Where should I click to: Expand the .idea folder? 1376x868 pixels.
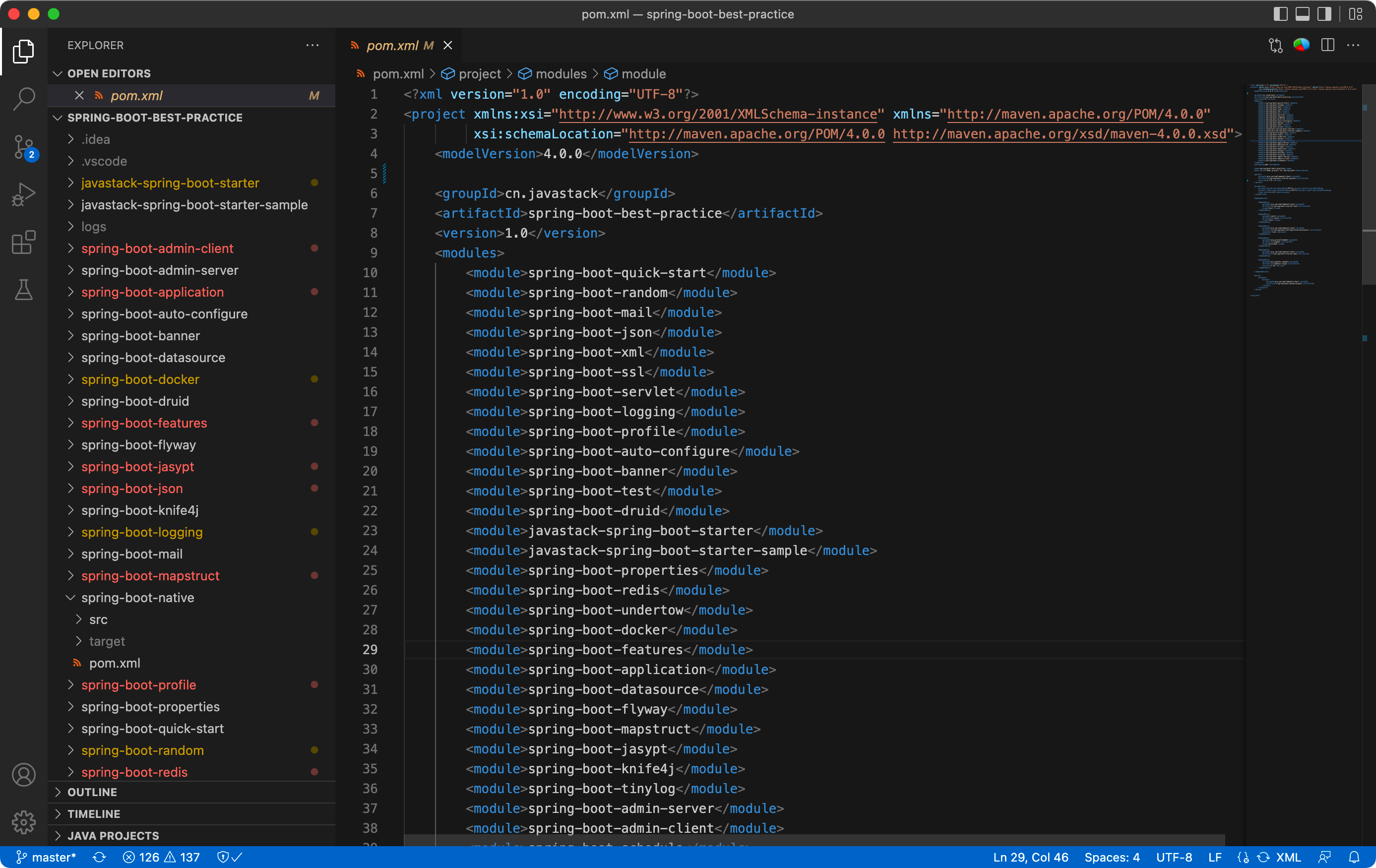[191, 139]
